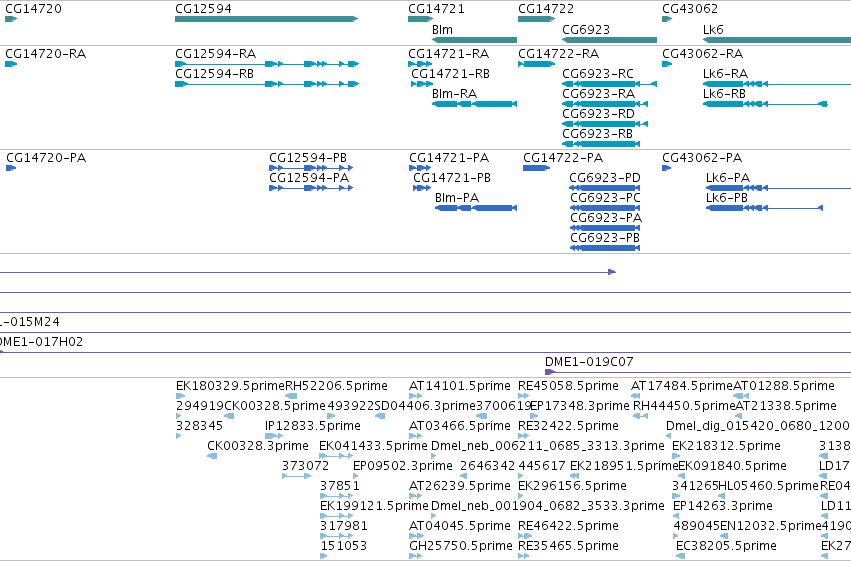Click EST EK041433.5prime
851x561 pixels.
(336, 456)
